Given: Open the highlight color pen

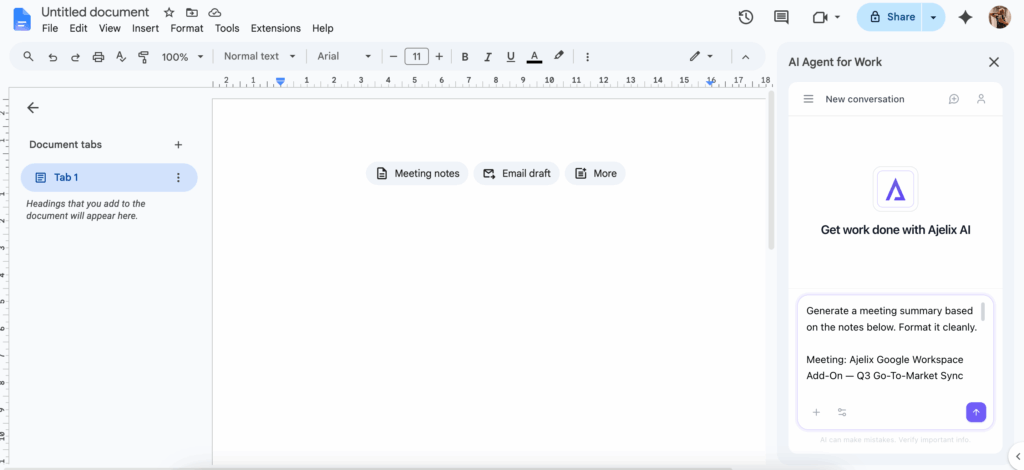Looking at the screenshot, I should pyautogui.click(x=558, y=56).
